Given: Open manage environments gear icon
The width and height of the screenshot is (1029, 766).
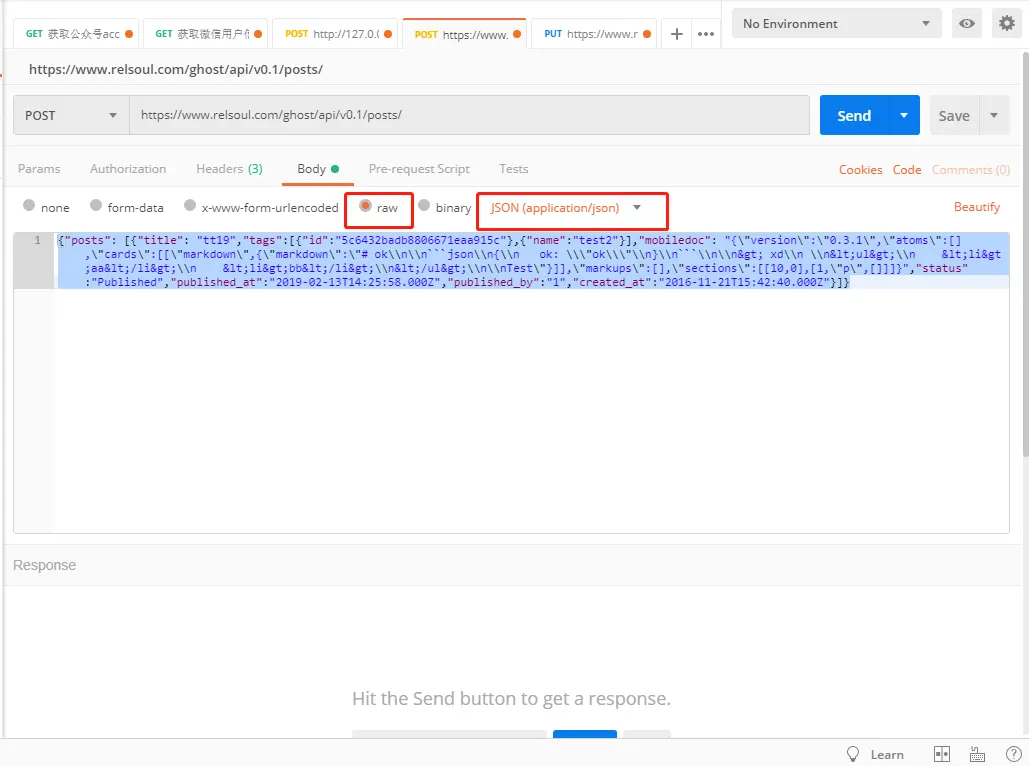Looking at the screenshot, I should coord(1007,24).
